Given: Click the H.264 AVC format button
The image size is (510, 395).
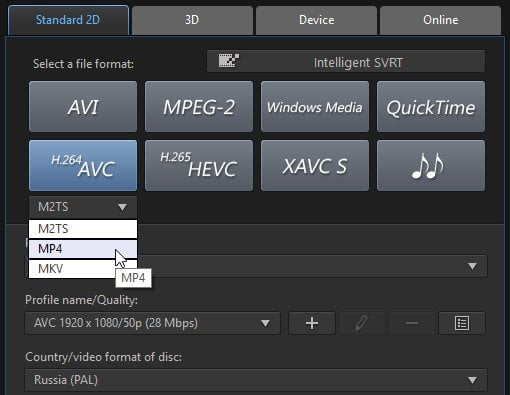Looking at the screenshot, I should [x=83, y=165].
